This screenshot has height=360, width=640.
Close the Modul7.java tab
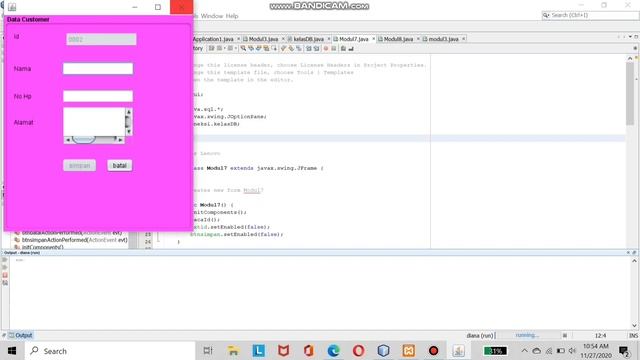tap(373, 39)
